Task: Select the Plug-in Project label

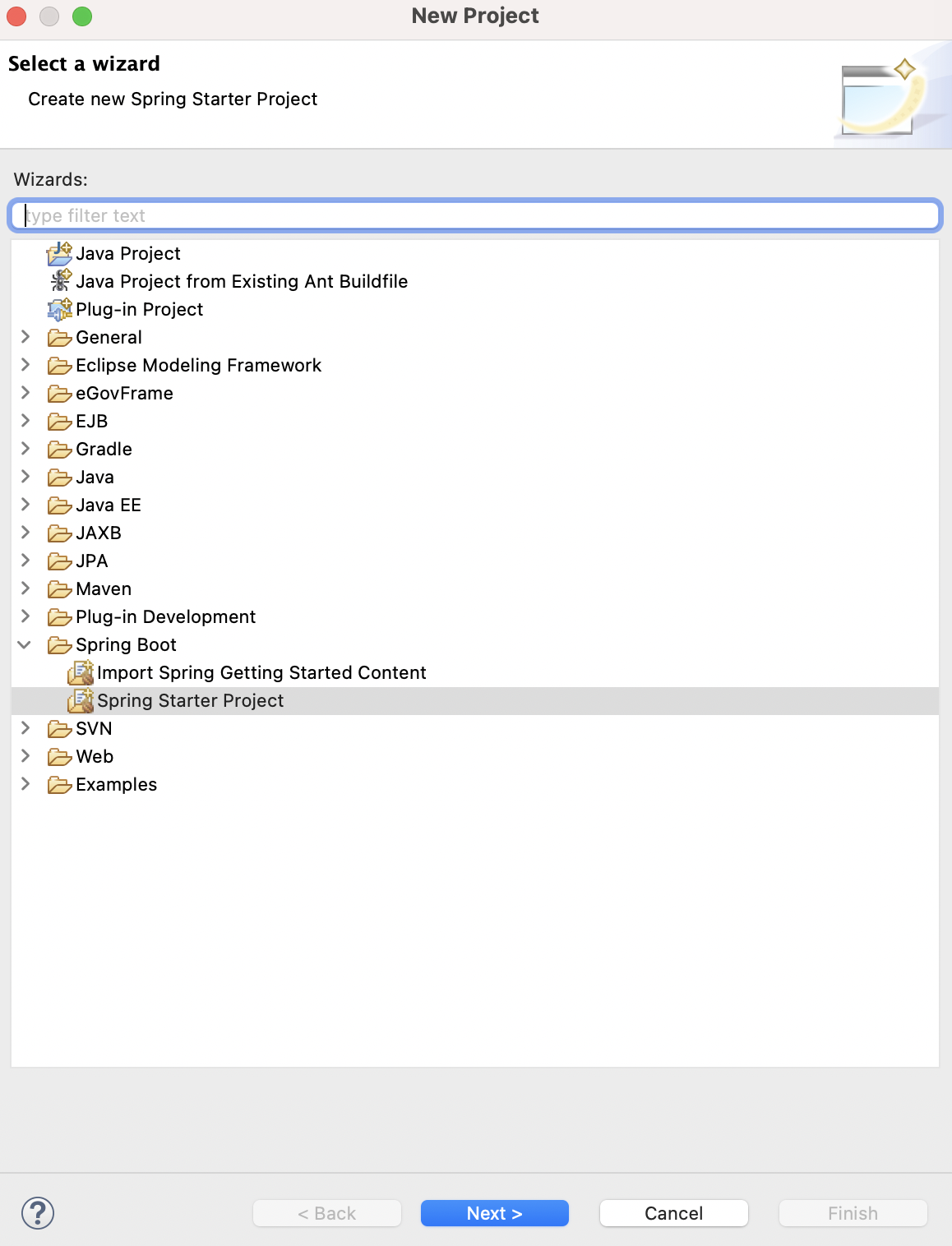Action: click(x=140, y=309)
